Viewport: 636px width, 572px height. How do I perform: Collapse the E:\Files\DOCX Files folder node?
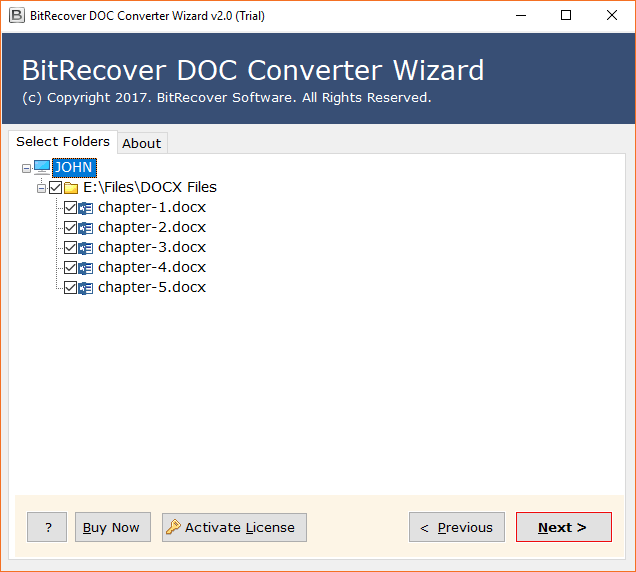41,188
